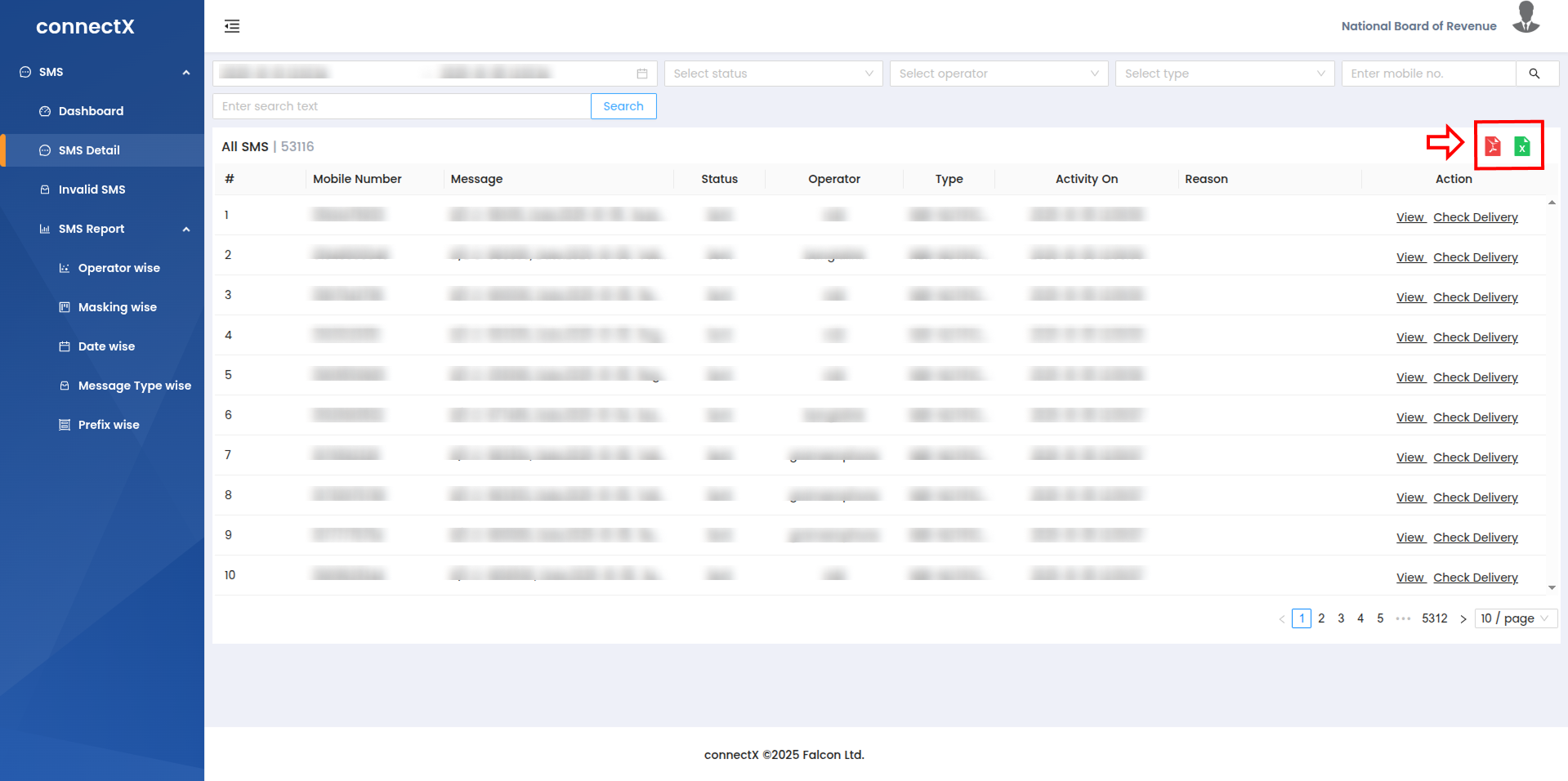
Task: Navigate to Invalid SMS page
Action: point(92,190)
